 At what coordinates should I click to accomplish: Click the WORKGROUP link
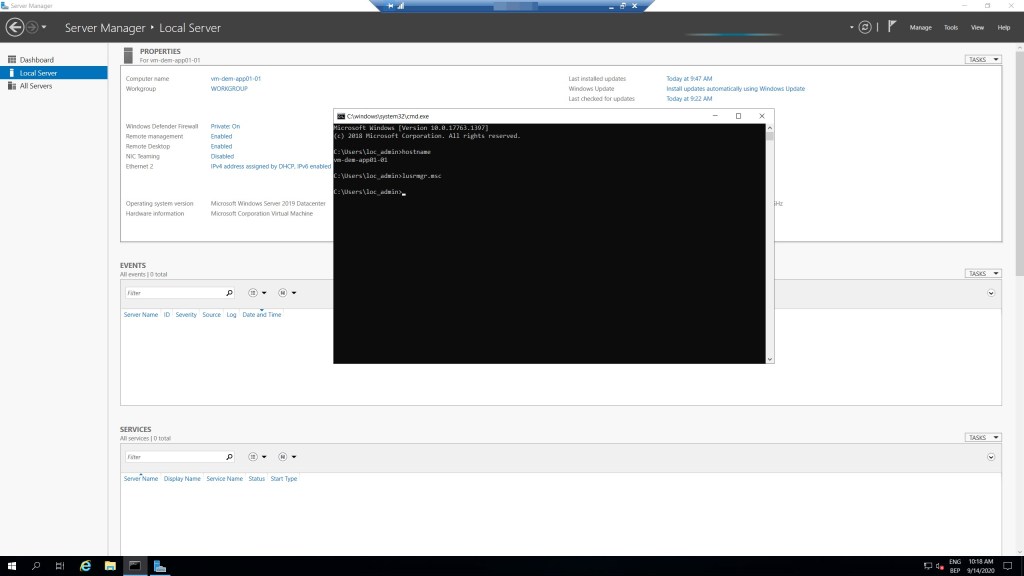(229, 88)
